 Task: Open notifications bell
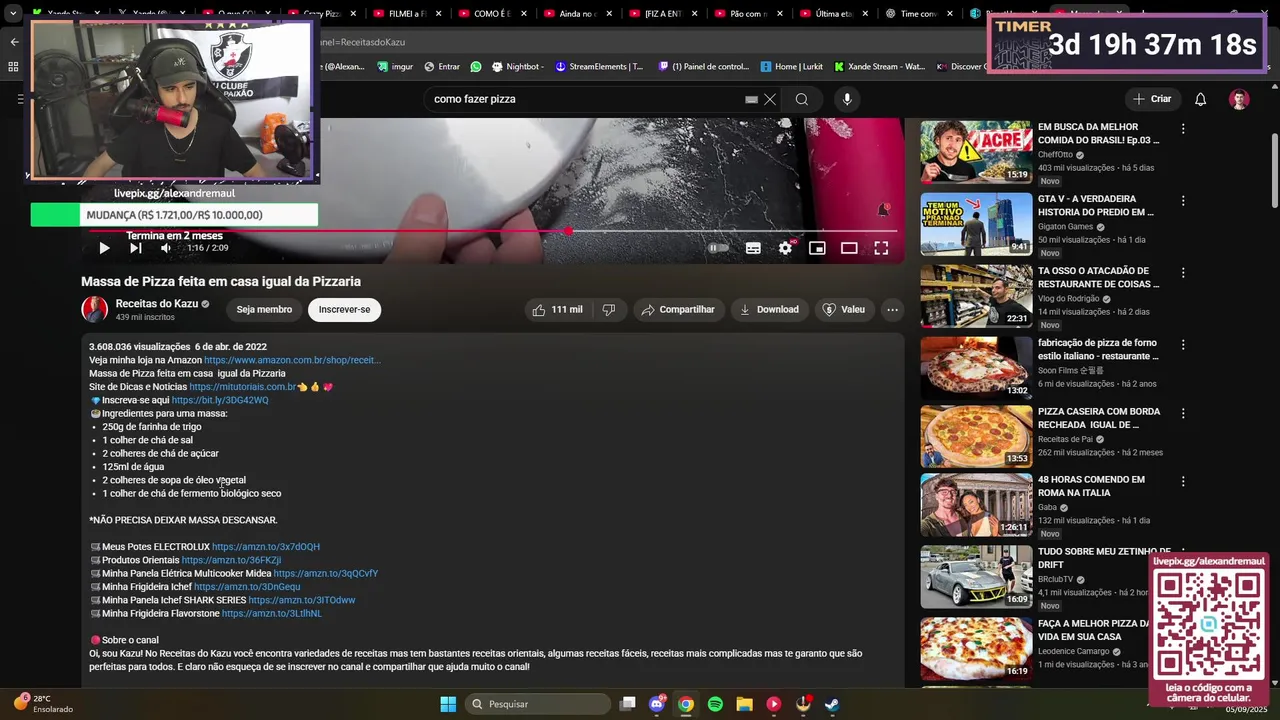(x=1201, y=99)
